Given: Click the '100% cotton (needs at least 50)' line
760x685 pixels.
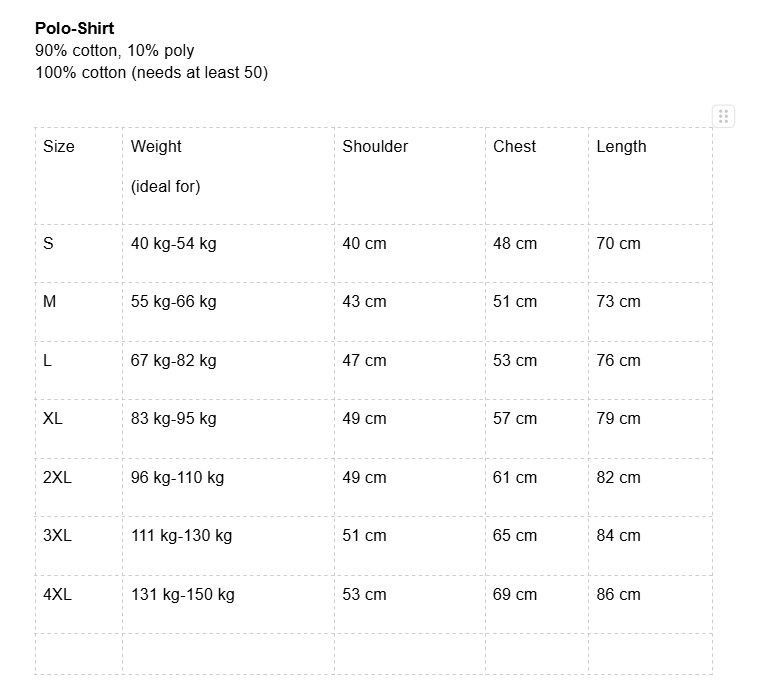Looking at the screenshot, I should click(x=151, y=73).
